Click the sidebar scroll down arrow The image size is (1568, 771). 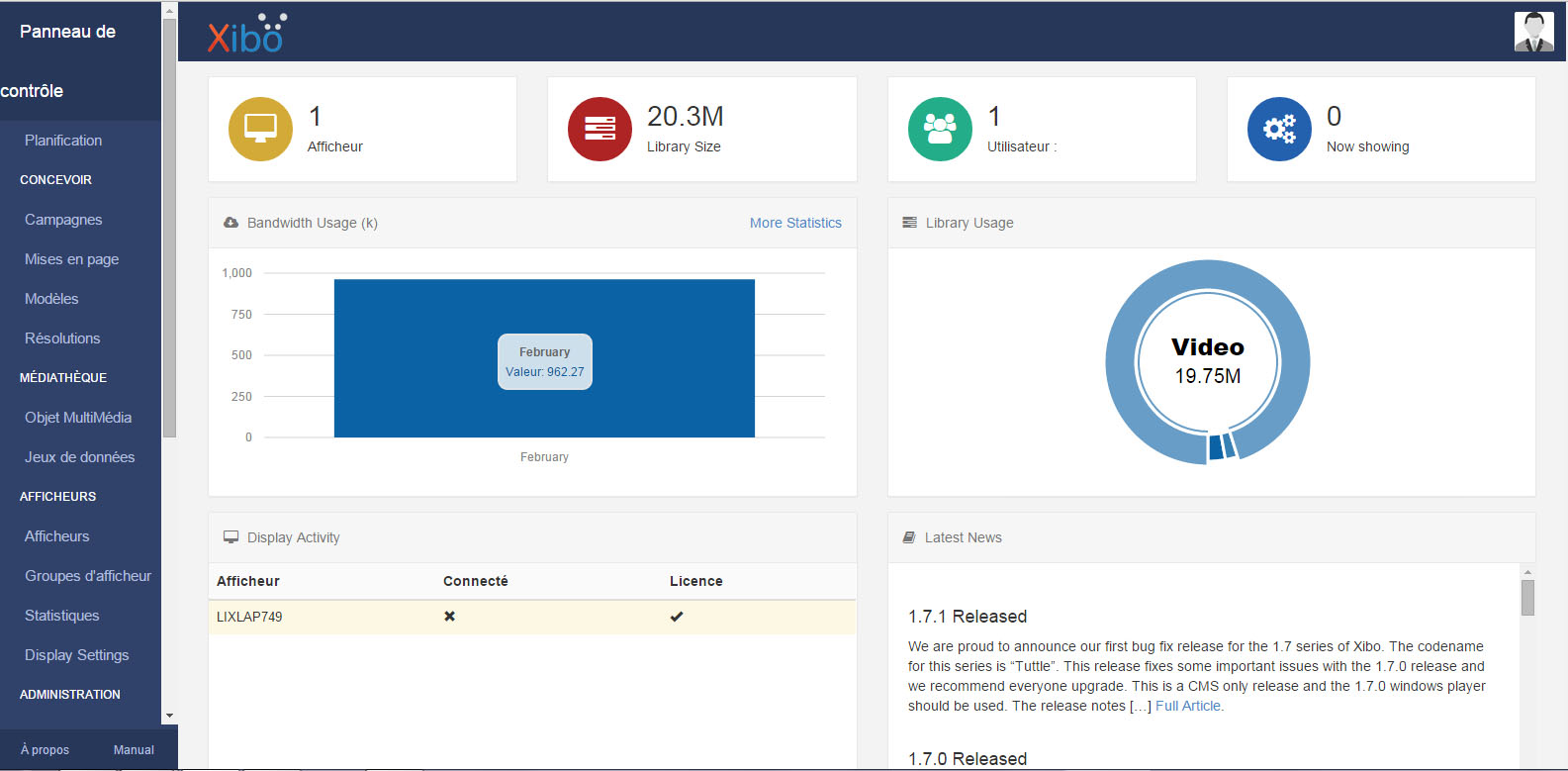pyautogui.click(x=169, y=716)
